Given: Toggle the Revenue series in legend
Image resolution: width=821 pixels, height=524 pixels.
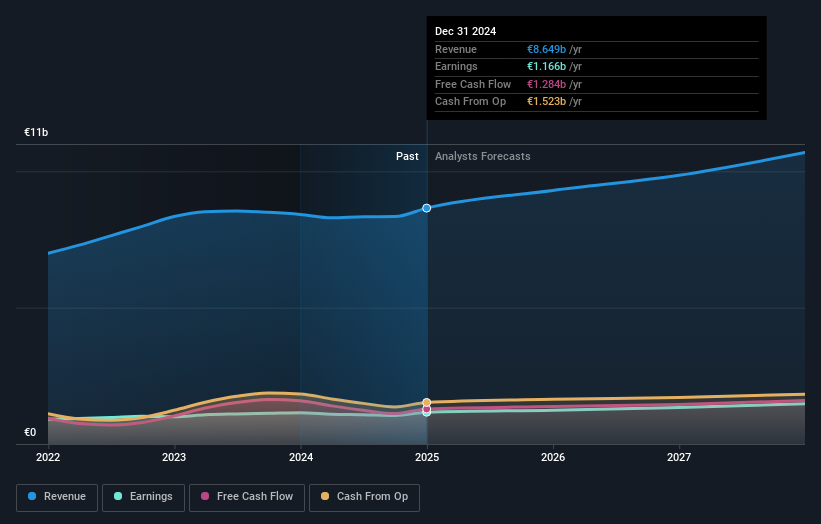Looking at the screenshot, I should (57, 497).
